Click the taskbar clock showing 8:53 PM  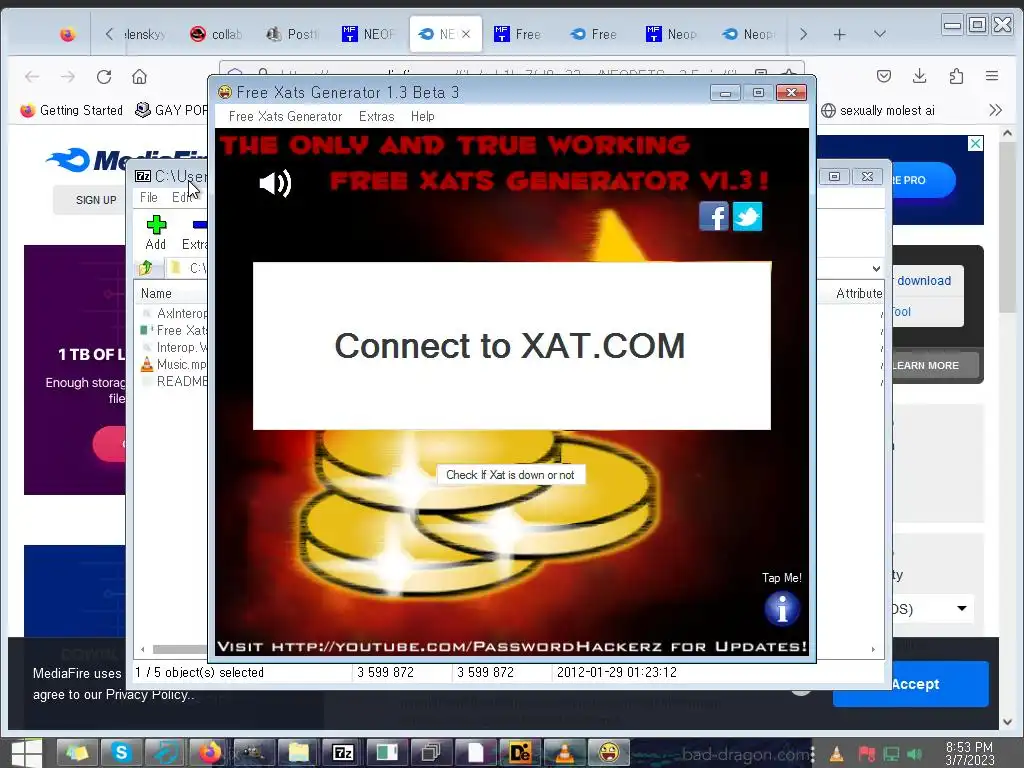point(969,753)
